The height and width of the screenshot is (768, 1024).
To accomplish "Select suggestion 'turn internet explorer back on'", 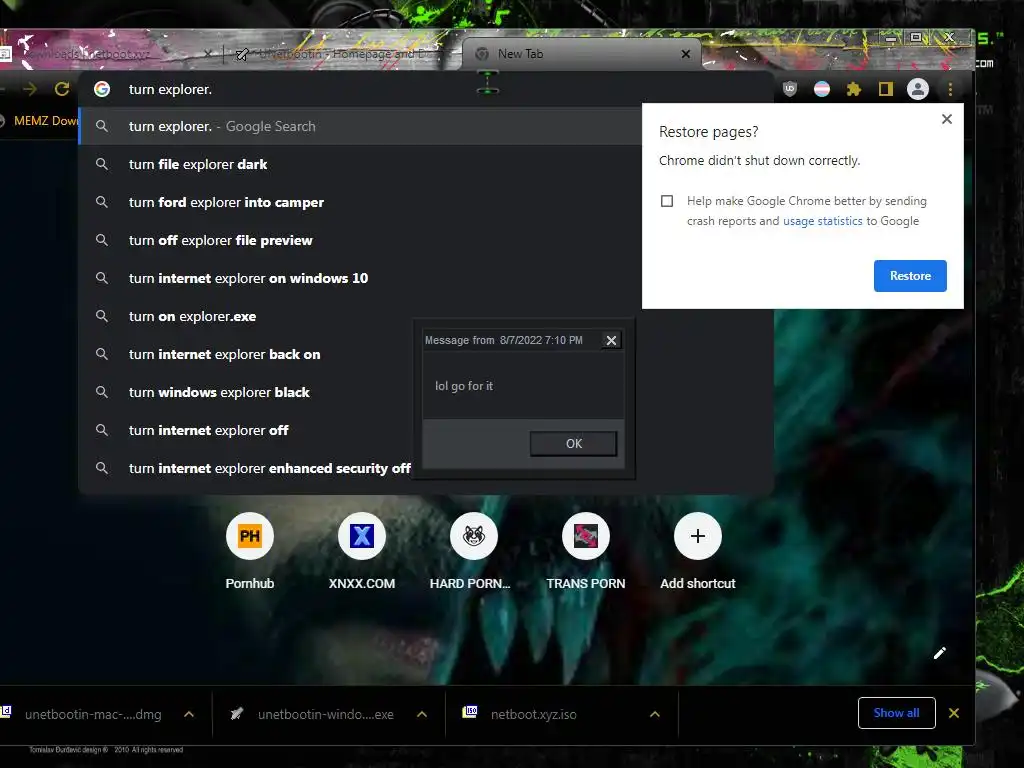I will 246,354.
